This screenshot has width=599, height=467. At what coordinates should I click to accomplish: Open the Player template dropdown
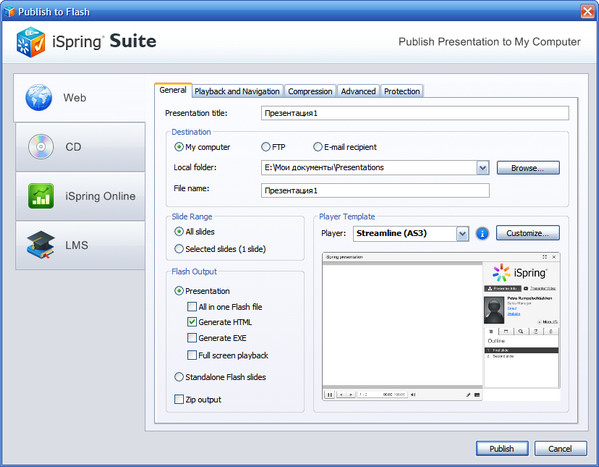462,234
